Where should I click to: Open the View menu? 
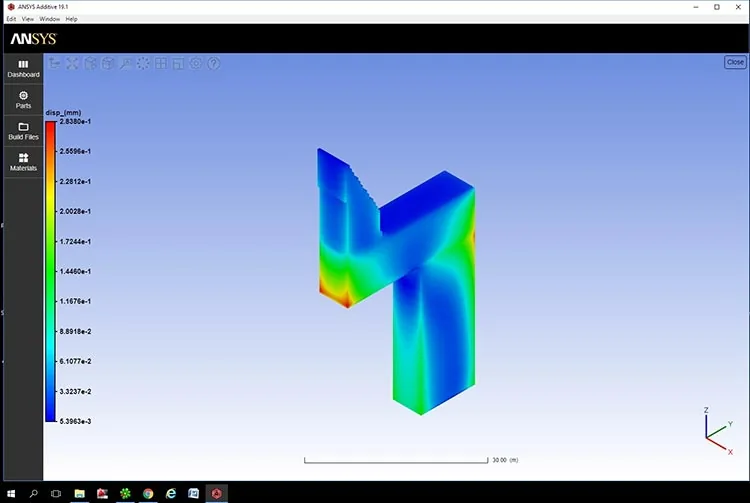pos(28,19)
